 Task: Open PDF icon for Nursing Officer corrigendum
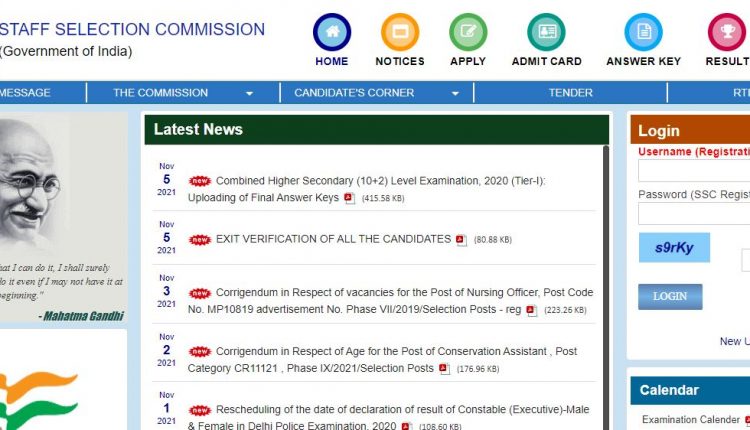531,310
